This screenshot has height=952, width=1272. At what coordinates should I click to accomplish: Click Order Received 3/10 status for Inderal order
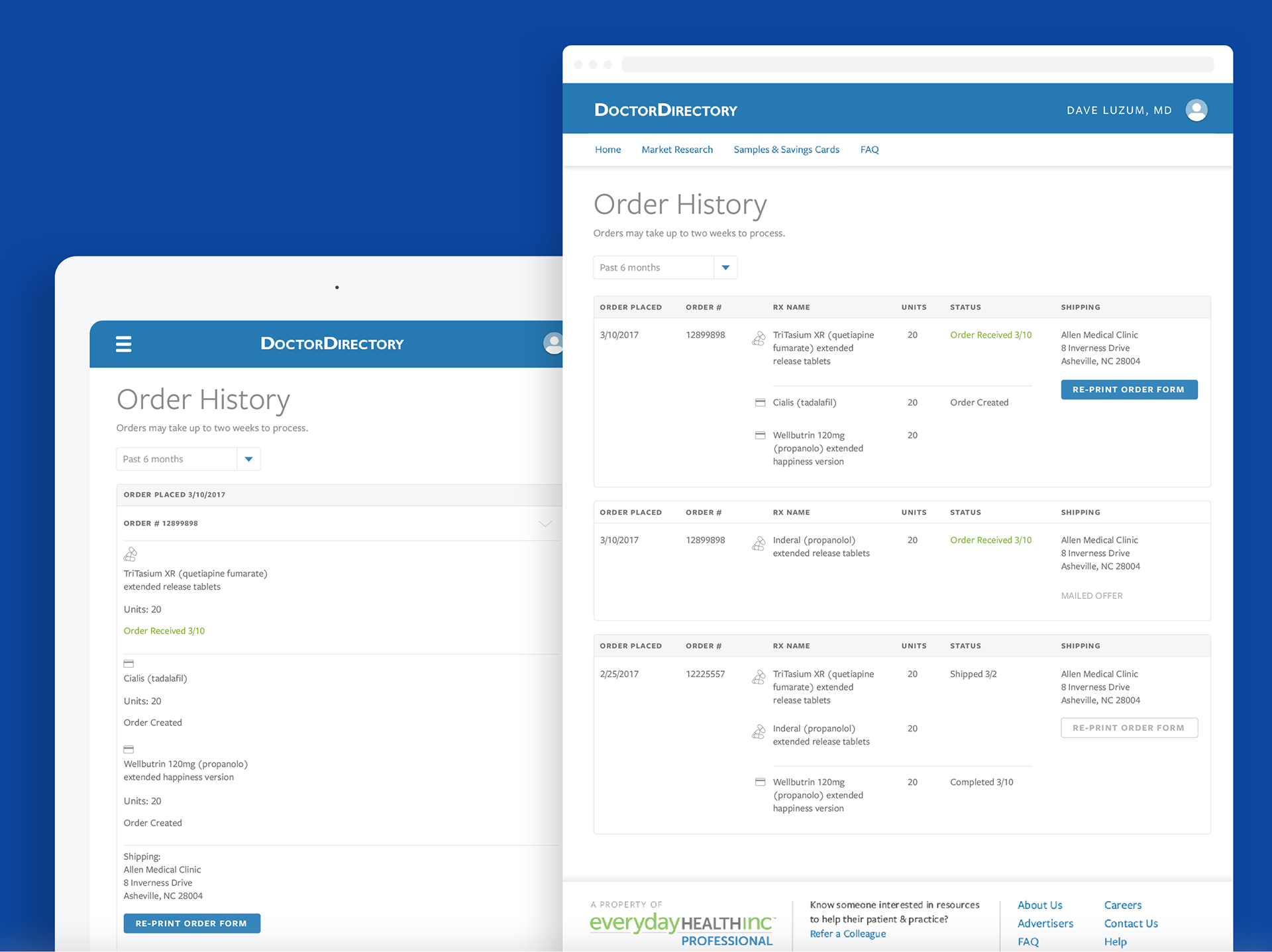click(x=990, y=541)
